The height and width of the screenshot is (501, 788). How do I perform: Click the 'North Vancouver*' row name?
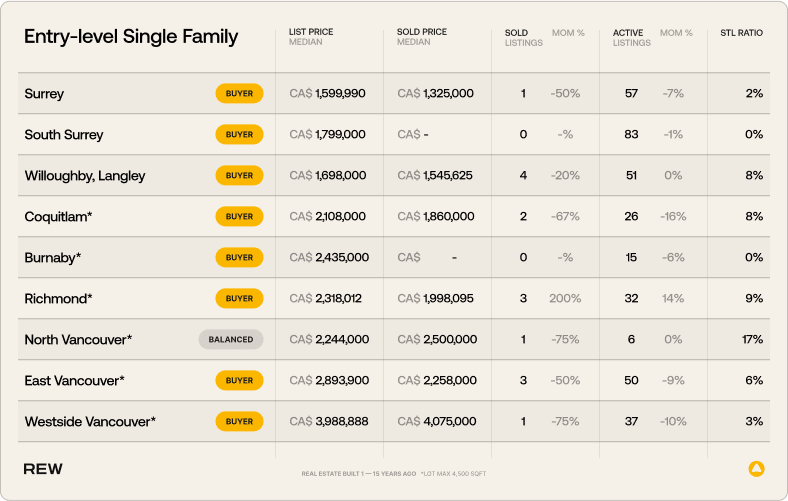pos(78,340)
